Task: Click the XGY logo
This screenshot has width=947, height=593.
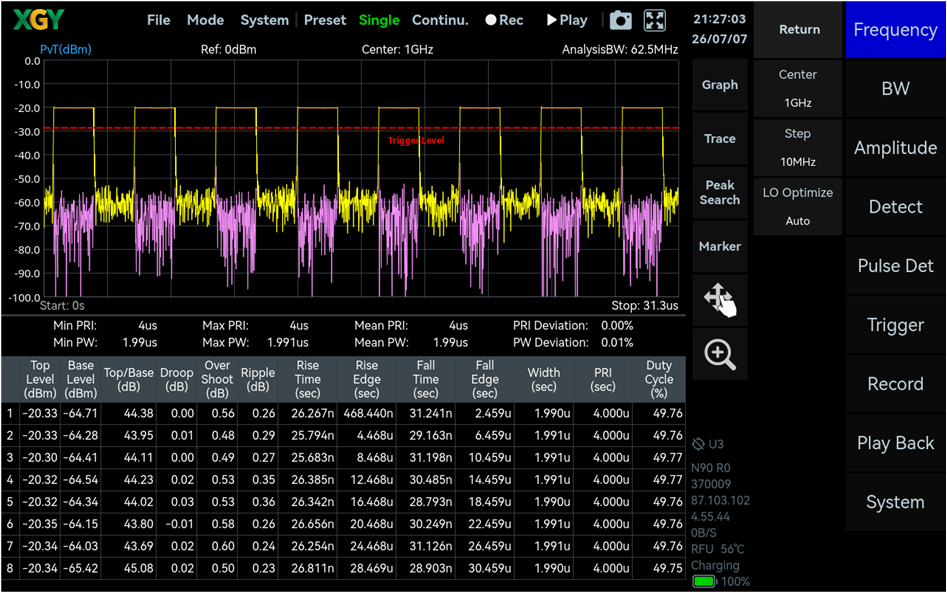Action: [x=38, y=20]
